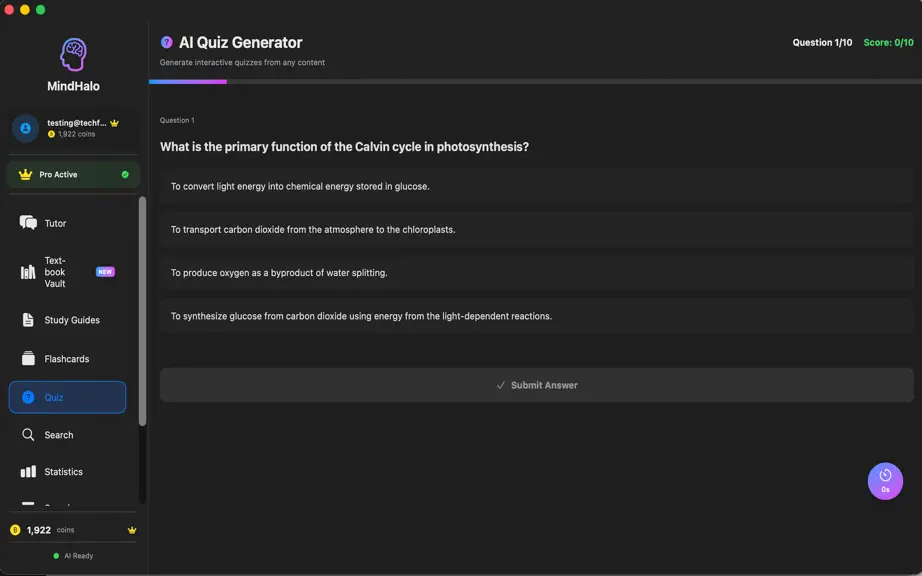The image size is (922, 576).
Task: Select answer about transporting carbon dioxide
Action: (x=536, y=230)
